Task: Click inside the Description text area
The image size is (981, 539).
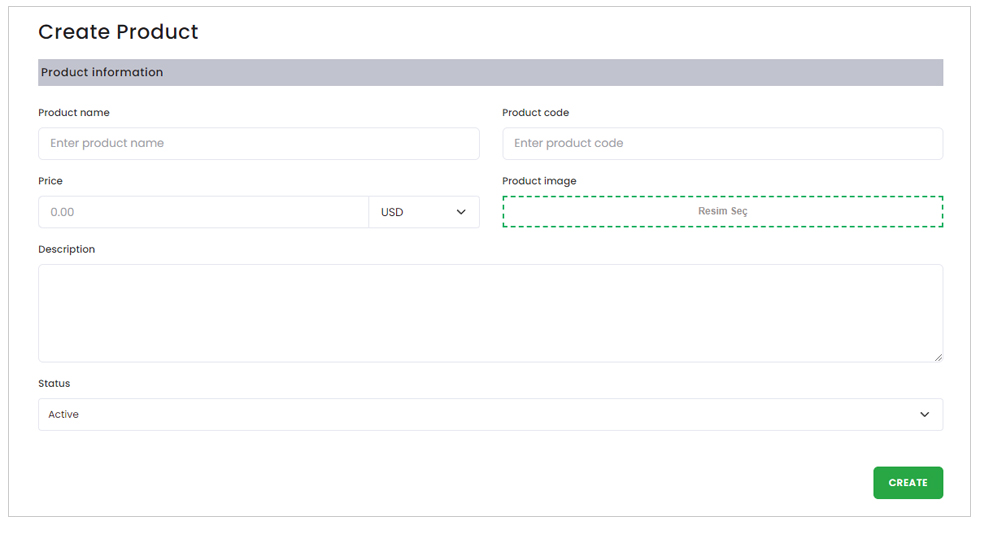Action: click(490, 312)
